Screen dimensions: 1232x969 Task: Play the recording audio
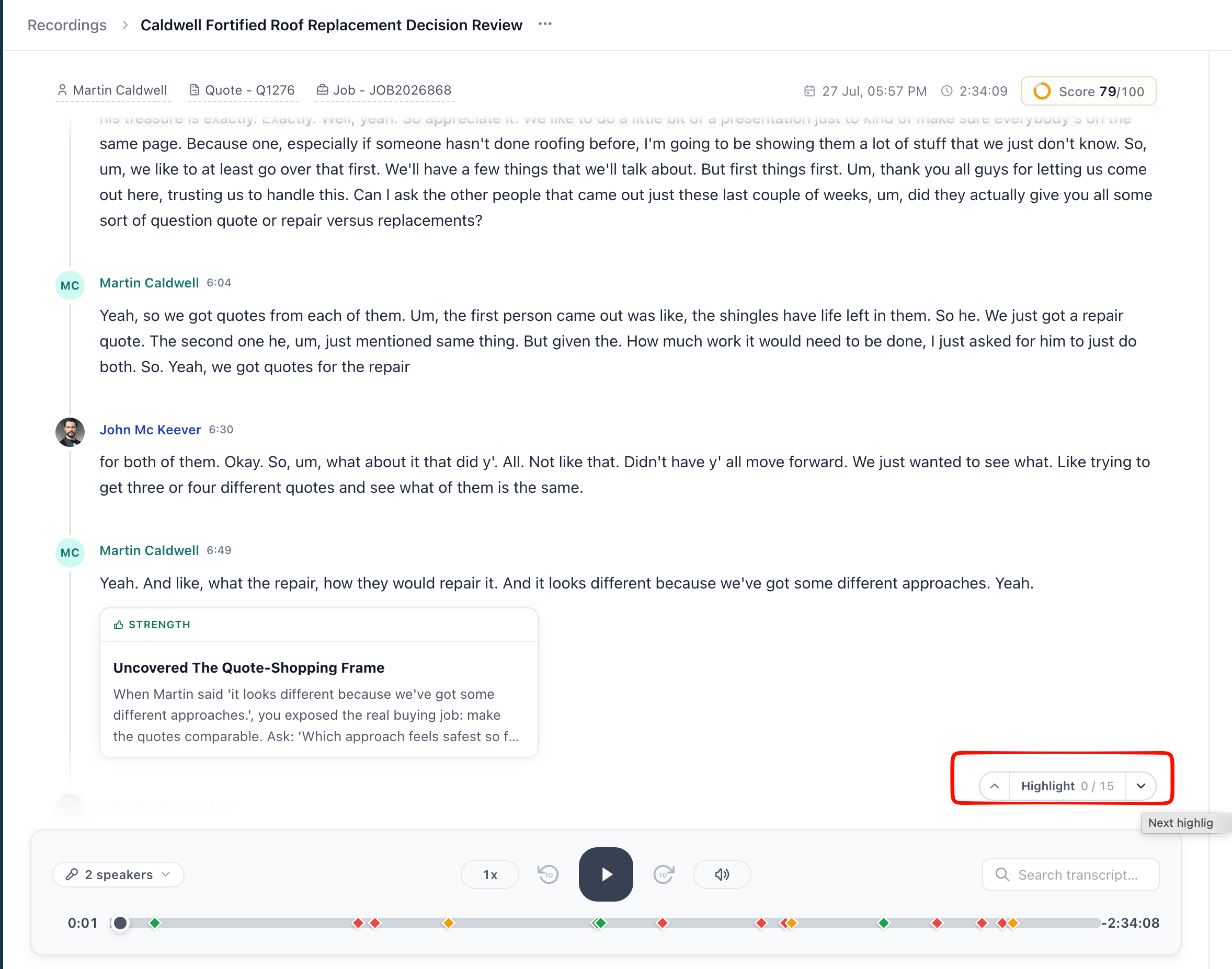pos(606,874)
